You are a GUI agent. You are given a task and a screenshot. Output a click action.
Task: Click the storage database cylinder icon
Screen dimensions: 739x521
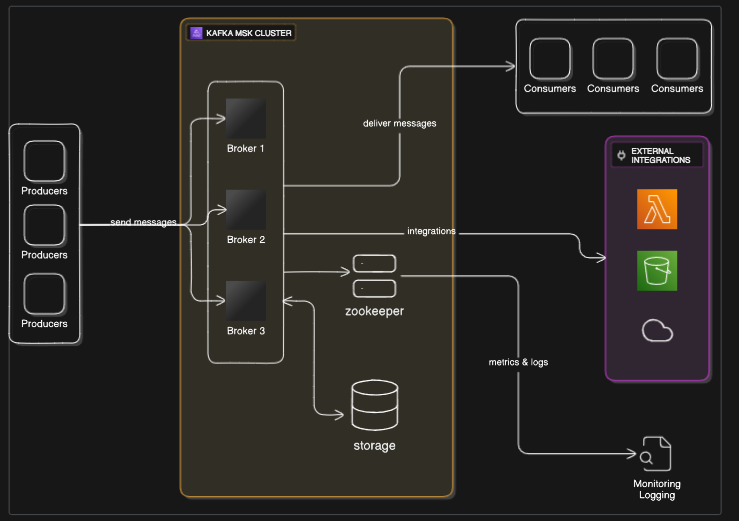(x=375, y=405)
